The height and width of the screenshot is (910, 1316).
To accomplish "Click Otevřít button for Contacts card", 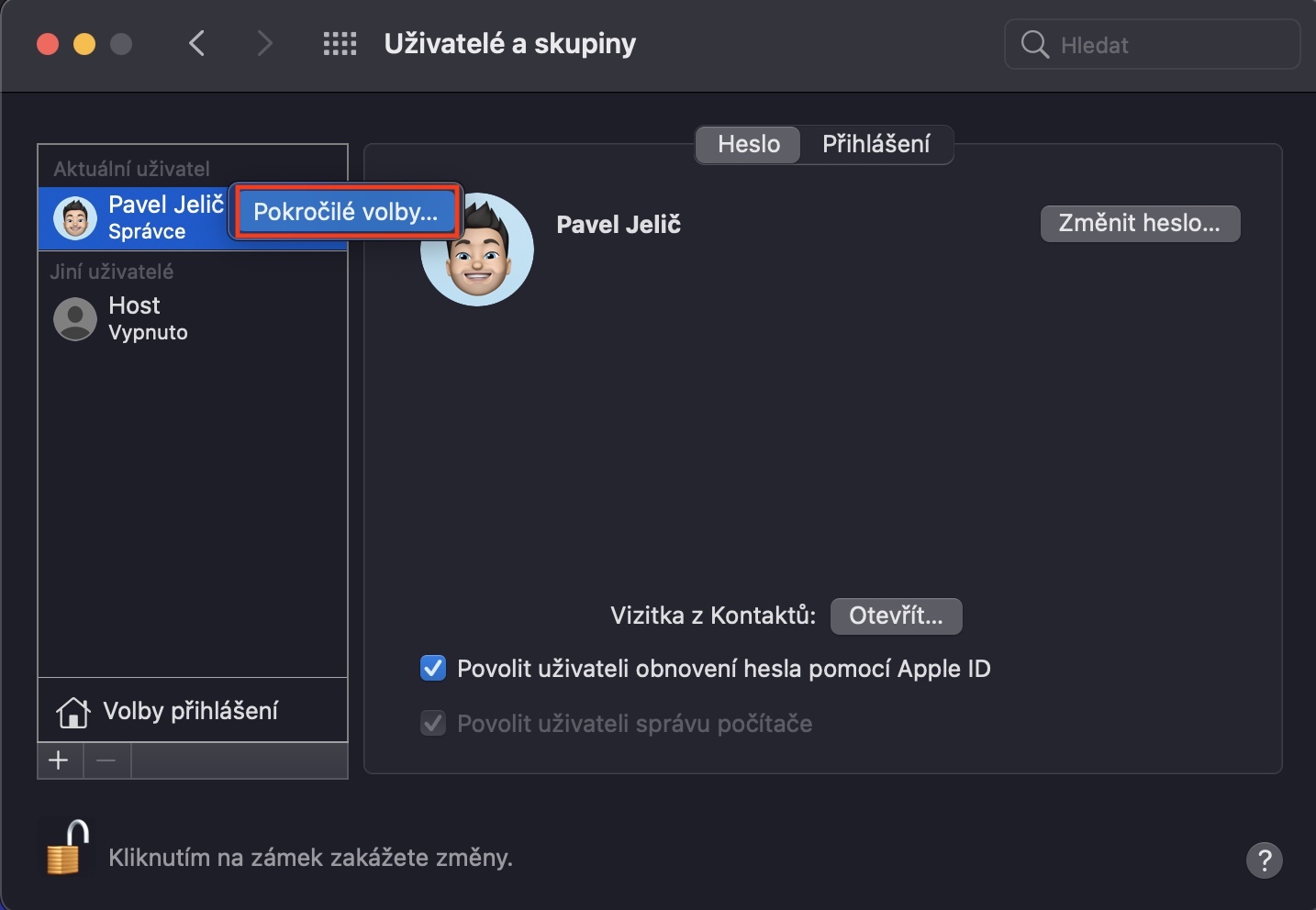I will point(896,616).
